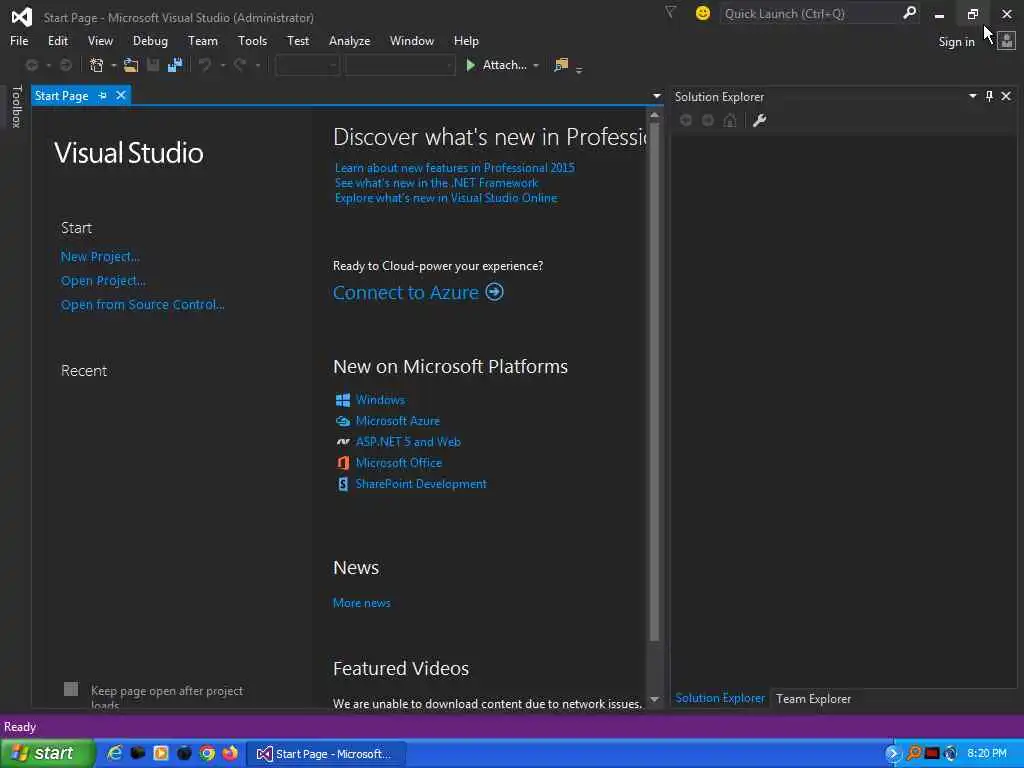The height and width of the screenshot is (768, 1024).
Task: Click the Undo toolbar icon
Action: pyautogui.click(x=205, y=65)
